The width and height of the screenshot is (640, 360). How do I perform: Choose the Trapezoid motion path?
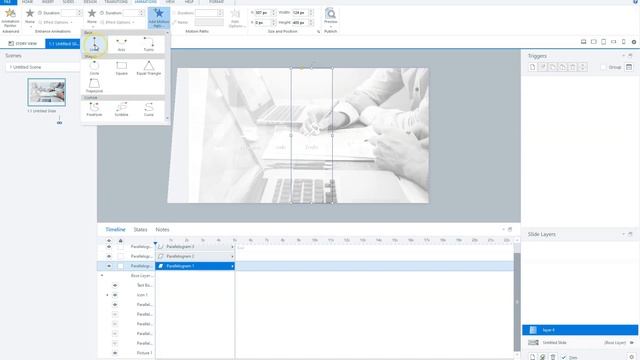click(x=94, y=85)
